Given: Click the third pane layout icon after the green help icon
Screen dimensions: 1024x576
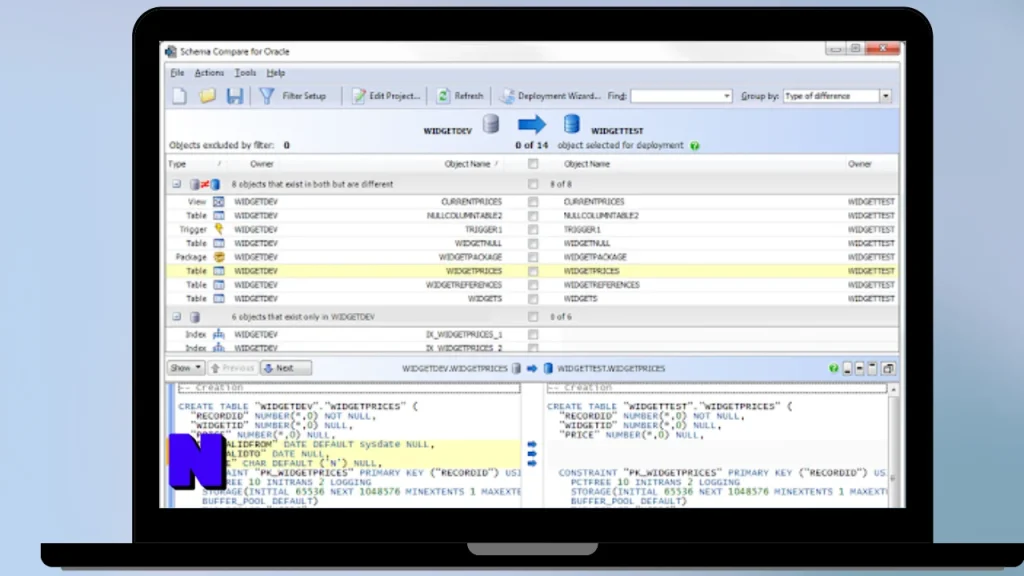Looking at the screenshot, I should coord(872,368).
